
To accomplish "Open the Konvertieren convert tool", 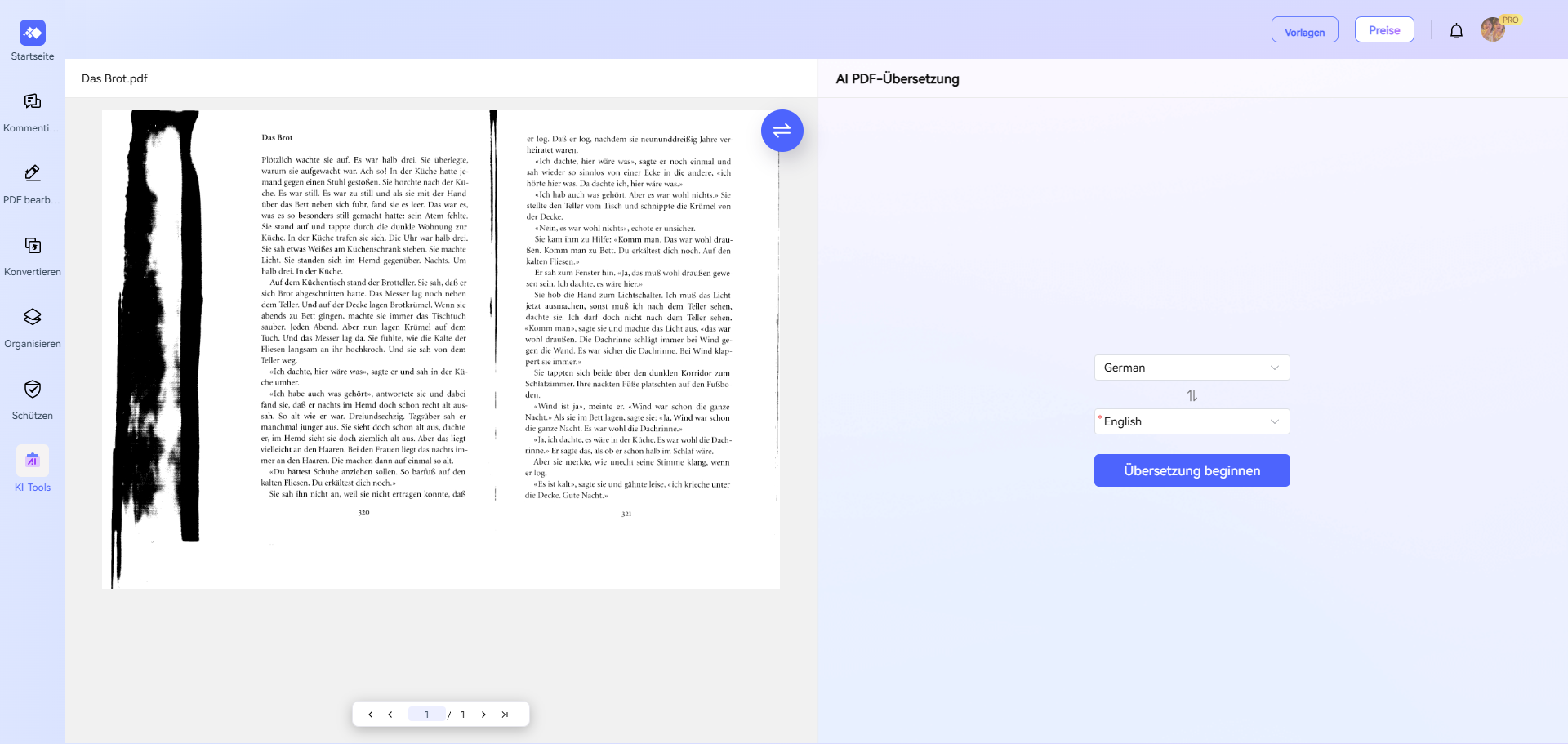I will 33,245.
